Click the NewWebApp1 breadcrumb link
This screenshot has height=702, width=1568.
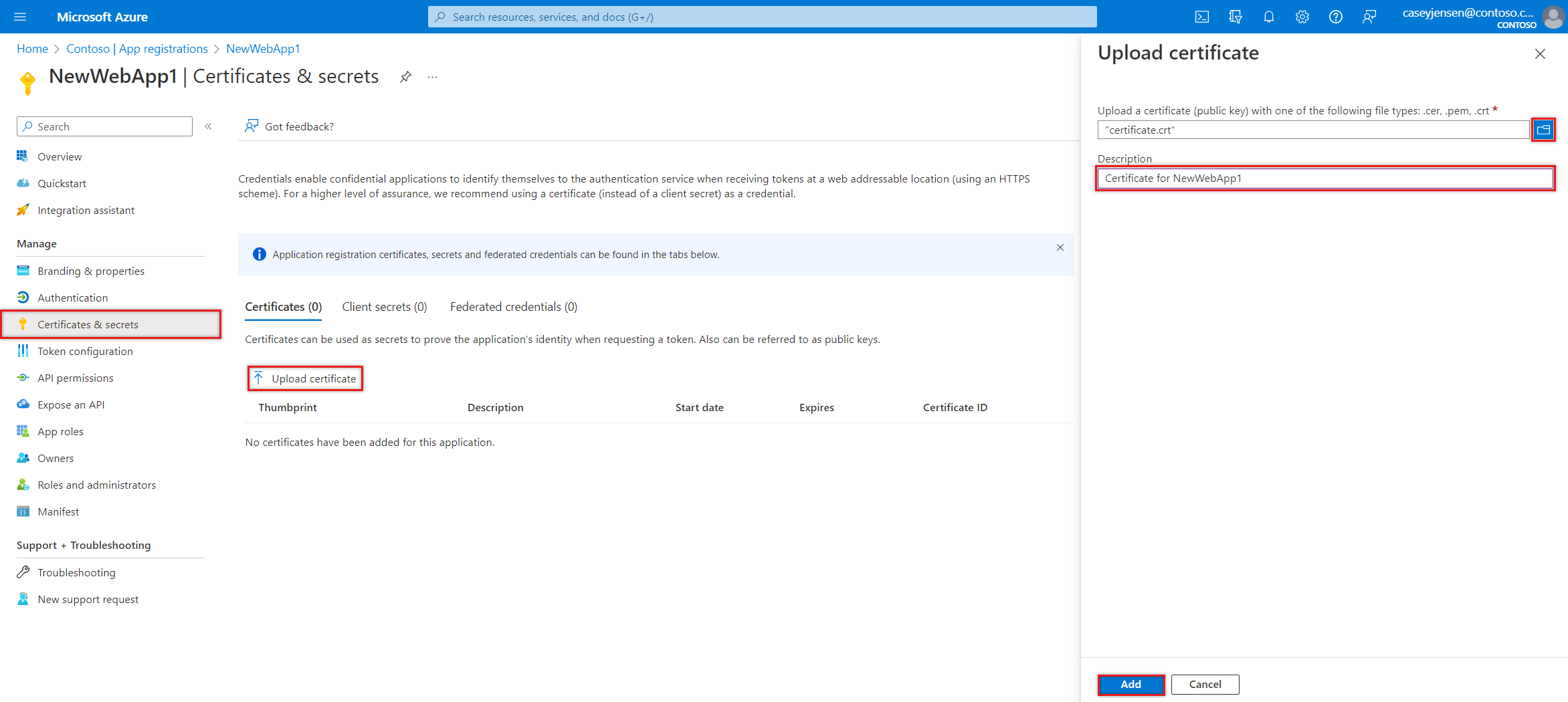click(x=263, y=49)
